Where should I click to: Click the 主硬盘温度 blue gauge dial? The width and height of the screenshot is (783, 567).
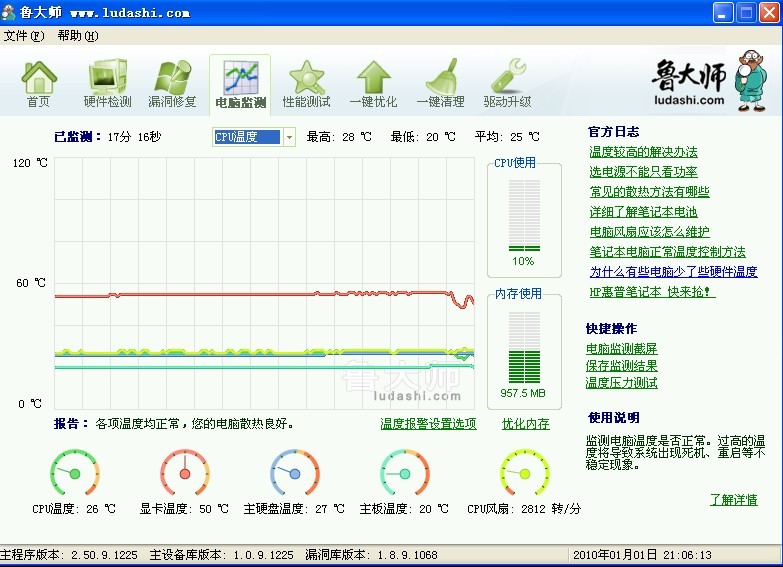[x=295, y=473]
